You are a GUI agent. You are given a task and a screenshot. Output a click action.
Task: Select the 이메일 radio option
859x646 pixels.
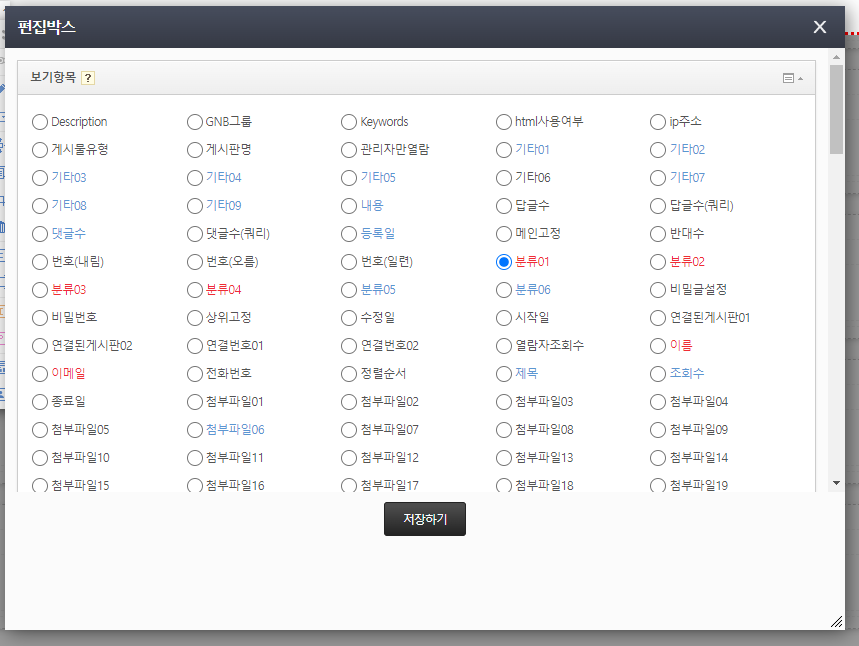click(40, 374)
